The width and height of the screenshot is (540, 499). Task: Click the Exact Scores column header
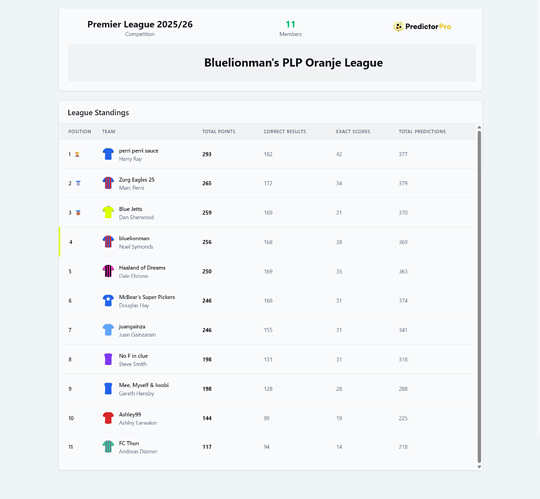pyautogui.click(x=353, y=132)
